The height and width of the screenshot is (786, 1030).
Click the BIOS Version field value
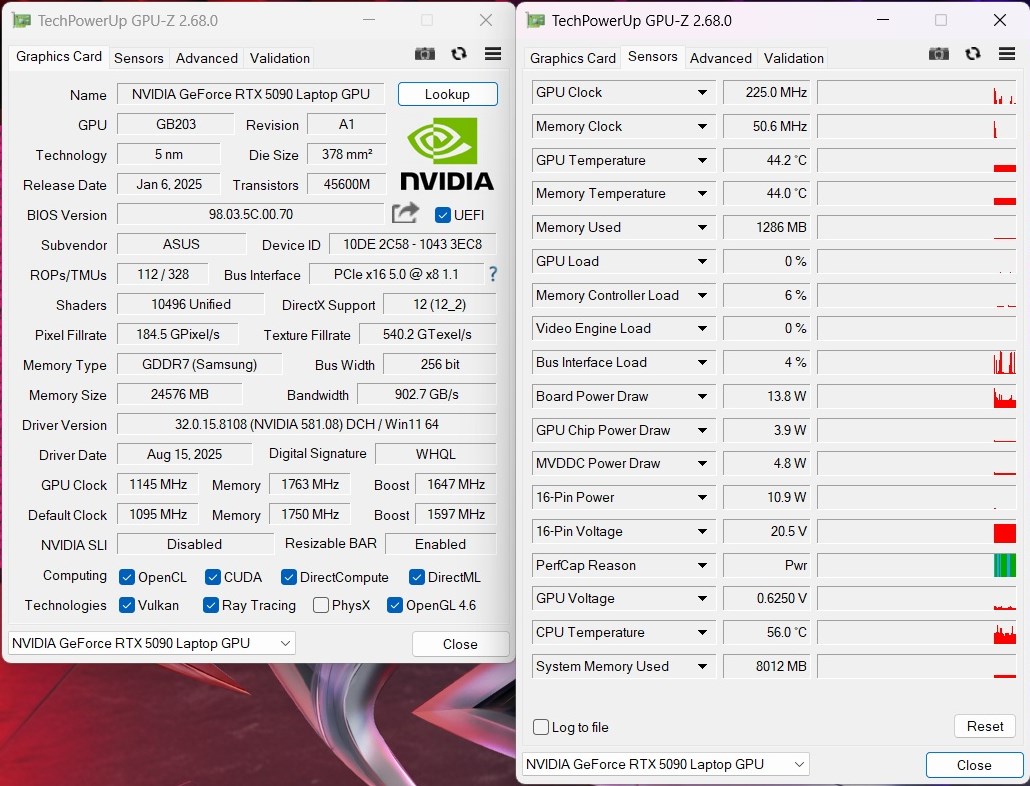(x=251, y=214)
